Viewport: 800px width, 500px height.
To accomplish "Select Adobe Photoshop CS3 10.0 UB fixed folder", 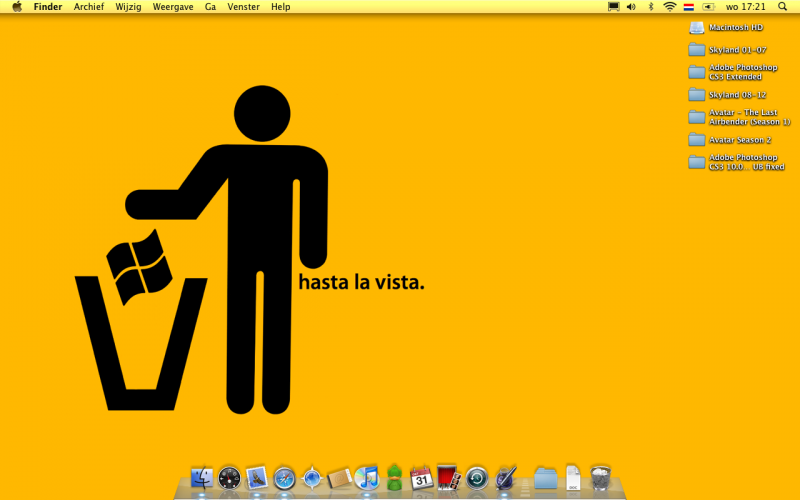I will [x=736, y=162].
